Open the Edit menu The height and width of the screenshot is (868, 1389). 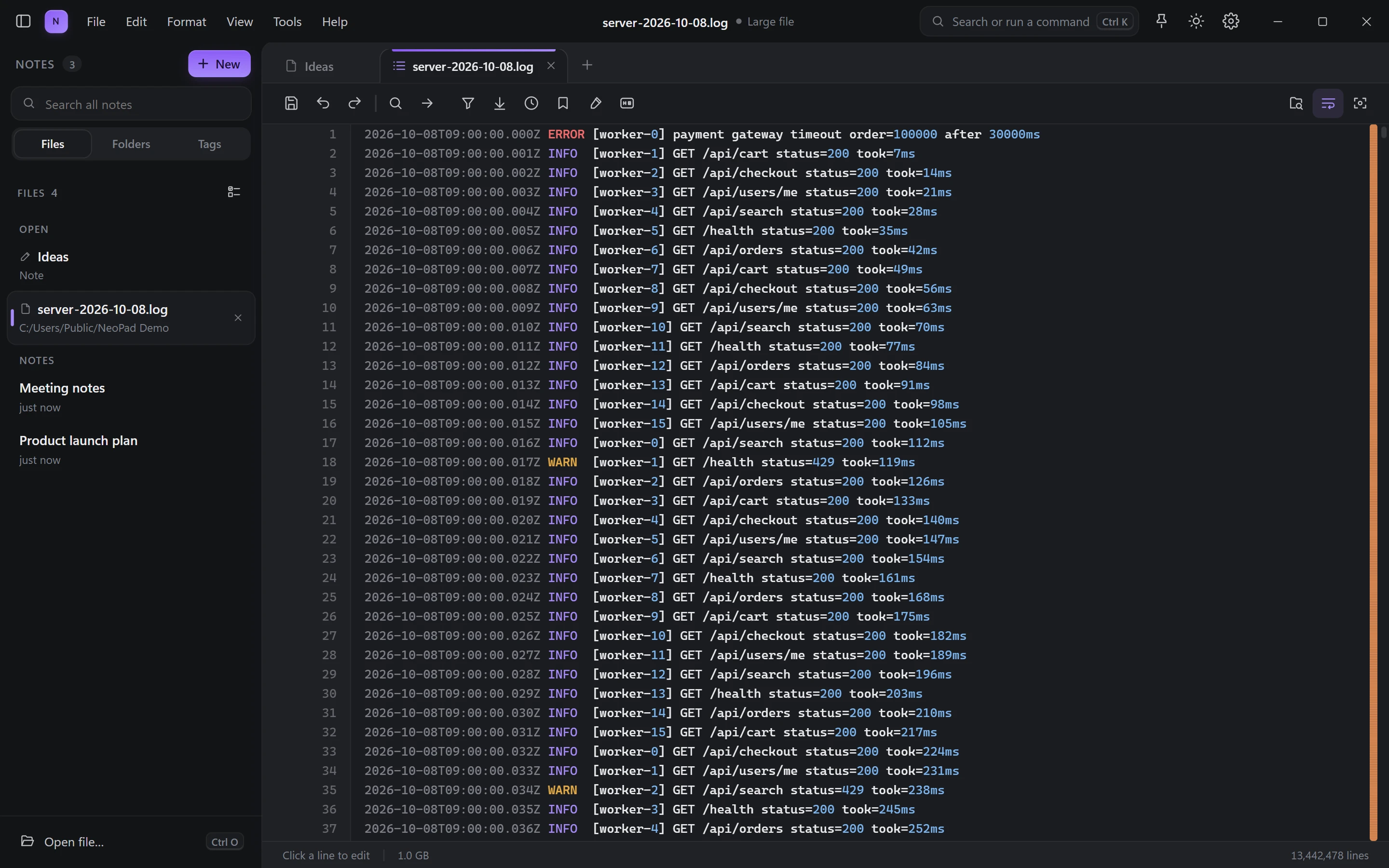pos(136,22)
